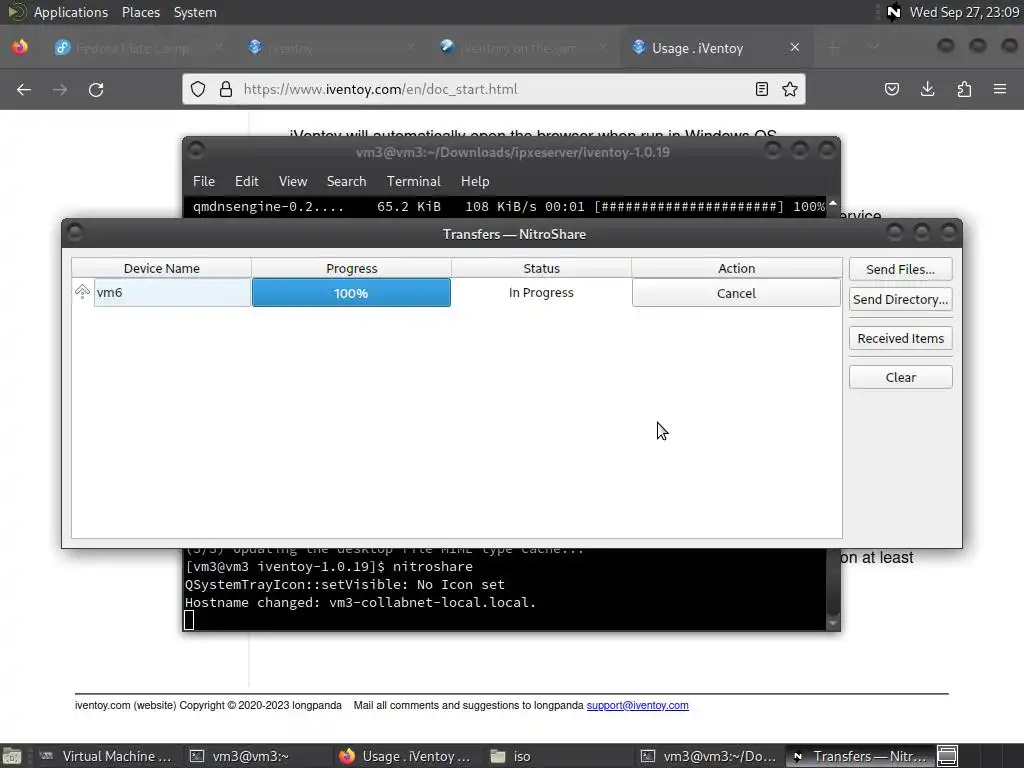Image resolution: width=1024 pixels, height=768 pixels.
Task: Click Send Directory... button
Action: (901, 299)
